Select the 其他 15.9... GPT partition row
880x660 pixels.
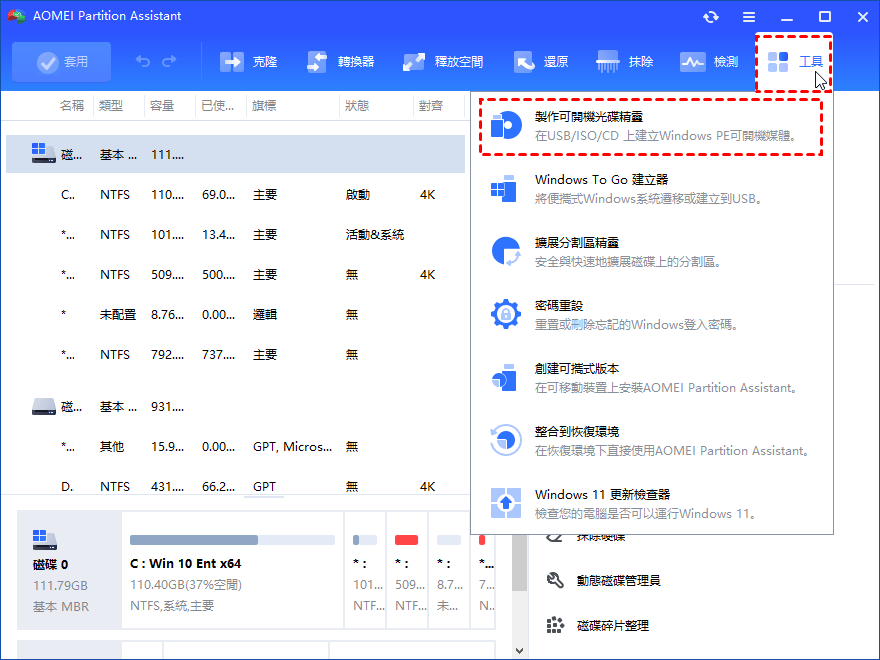click(x=235, y=447)
